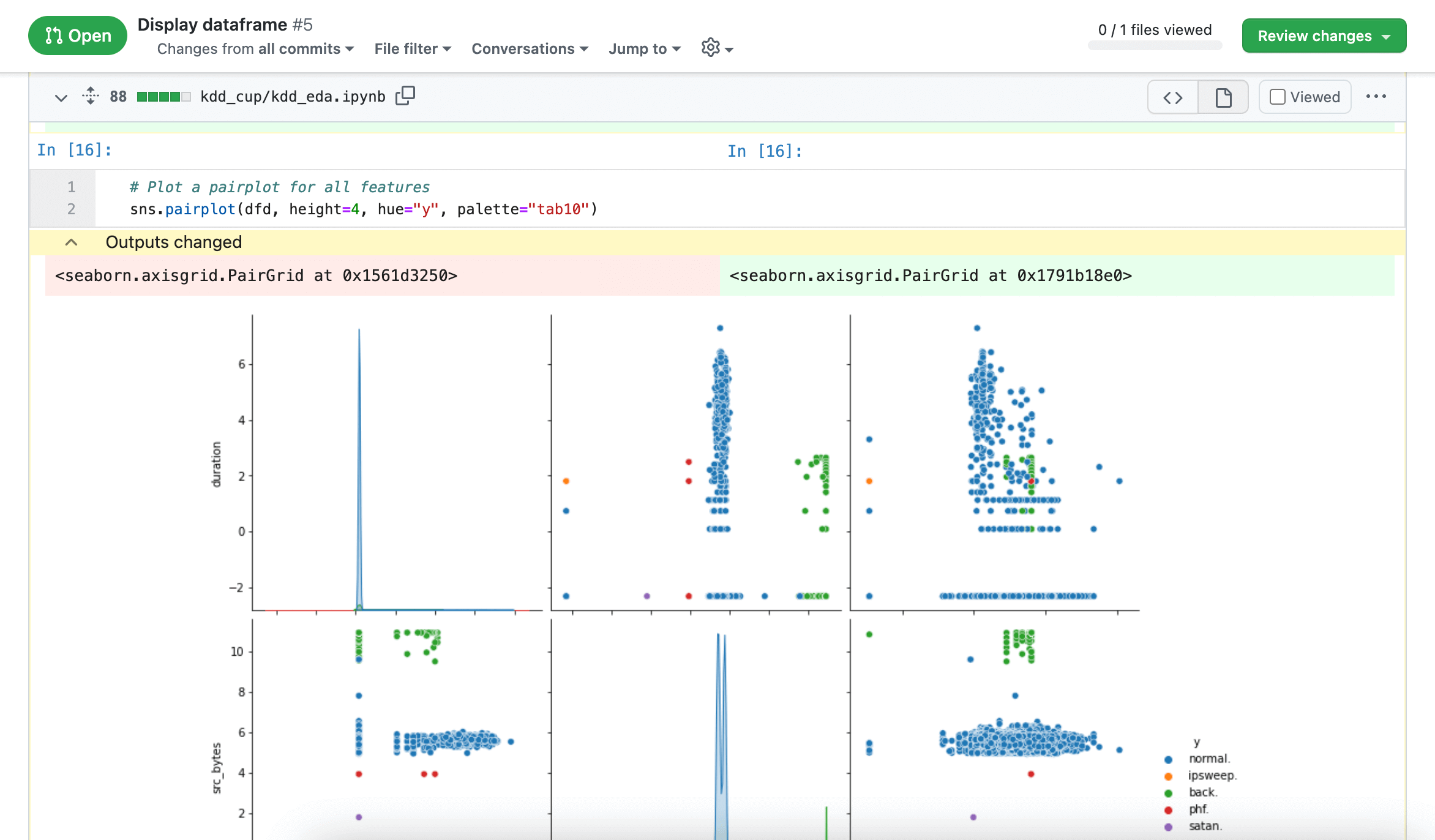The width and height of the screenshot is (1435, 840).
Task: Click the ipsweep. orange legend marker
Action: [1168, 776]
